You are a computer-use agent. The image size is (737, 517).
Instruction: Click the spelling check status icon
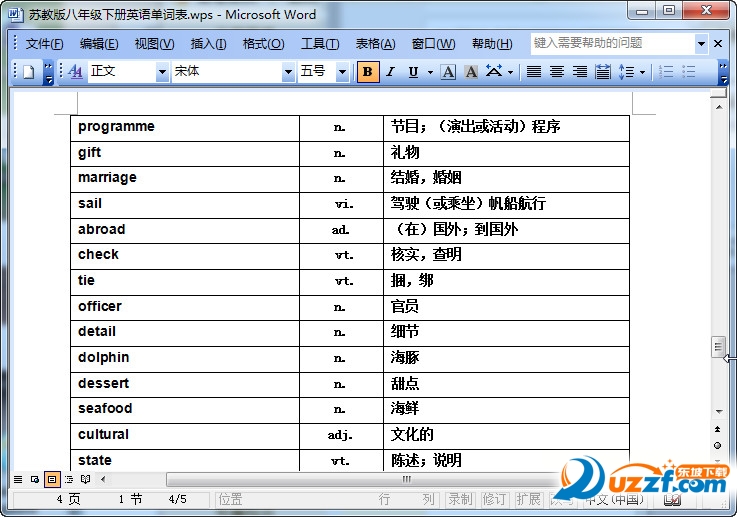(672, 499)
